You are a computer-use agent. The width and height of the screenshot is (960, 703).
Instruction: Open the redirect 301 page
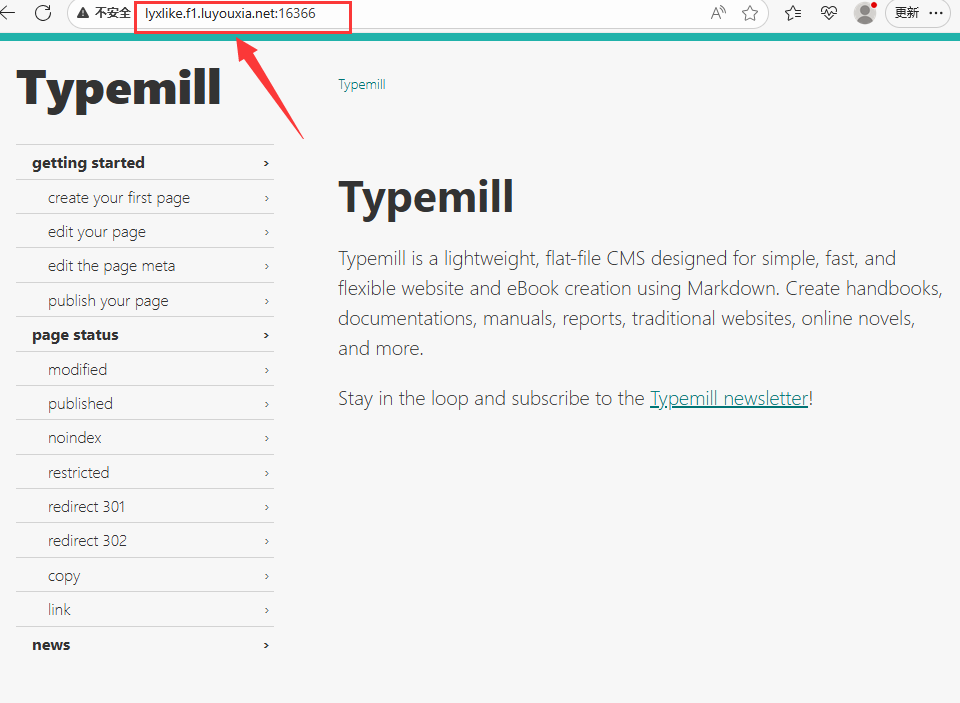144,506
